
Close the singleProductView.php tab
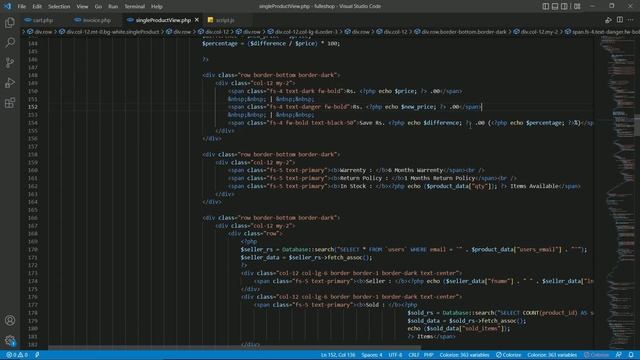[197, 20]
